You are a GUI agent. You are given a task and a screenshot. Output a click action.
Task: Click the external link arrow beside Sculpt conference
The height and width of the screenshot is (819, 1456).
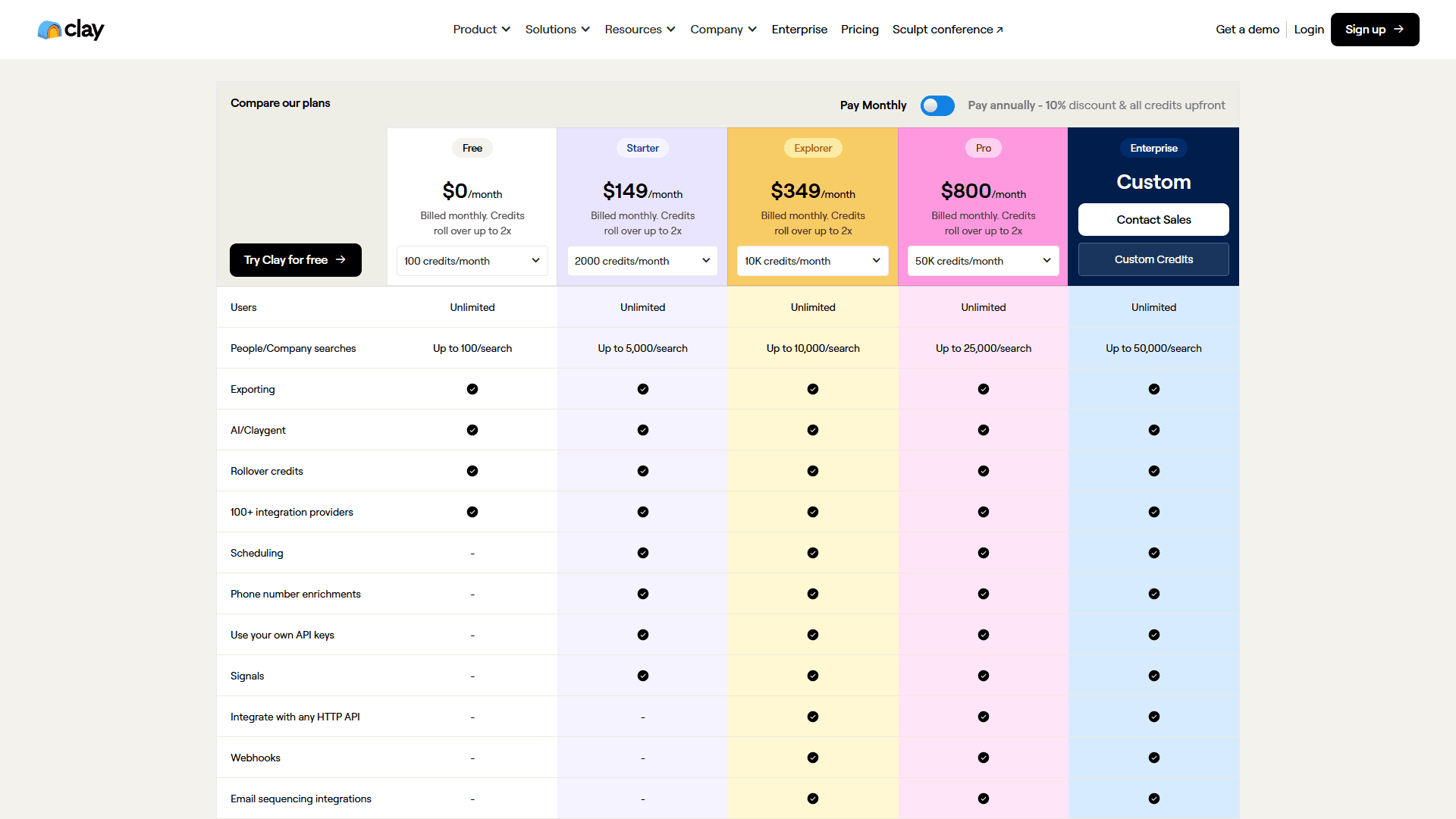(998, 28)
